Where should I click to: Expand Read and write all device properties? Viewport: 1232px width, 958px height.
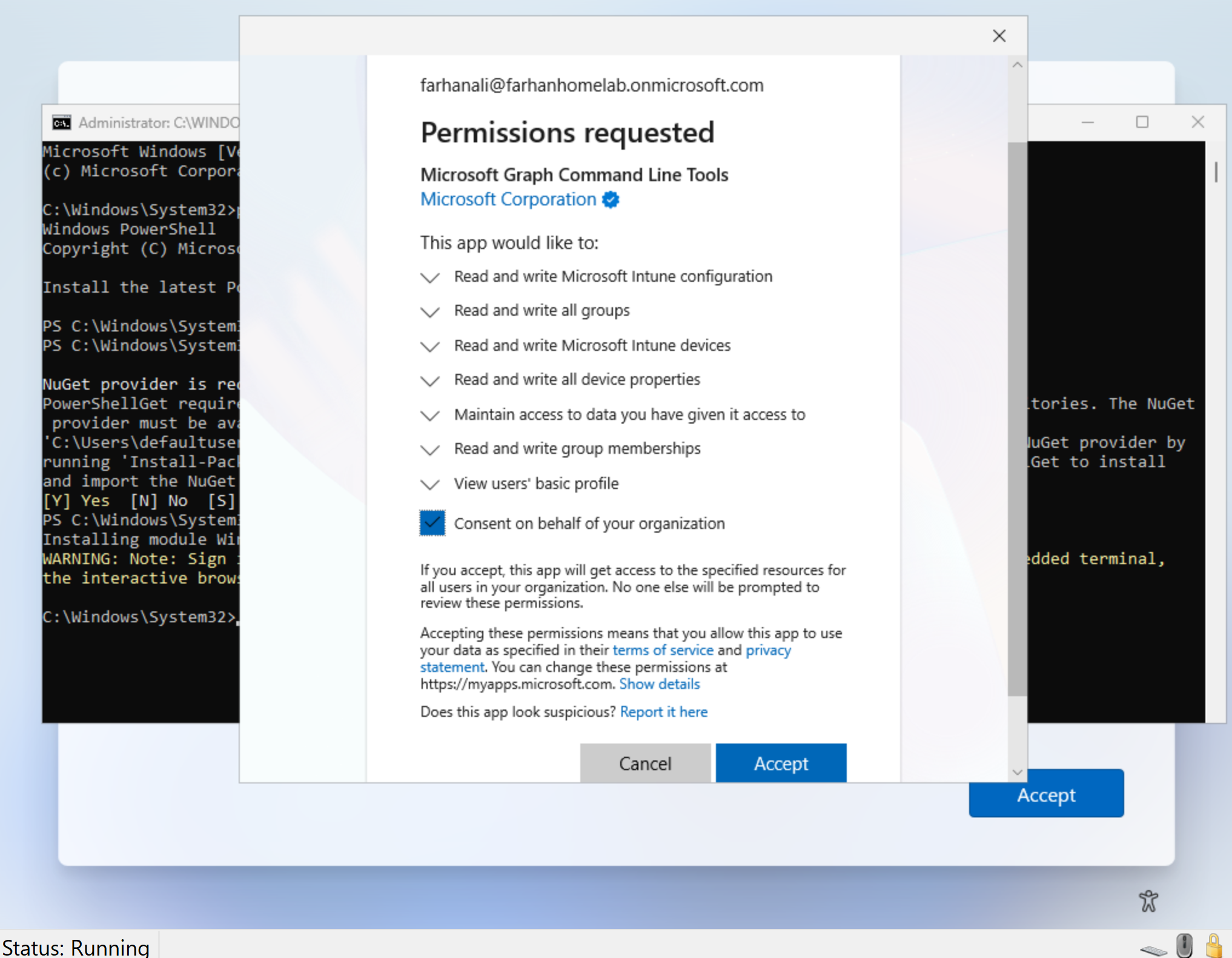(x=430, y=381)
